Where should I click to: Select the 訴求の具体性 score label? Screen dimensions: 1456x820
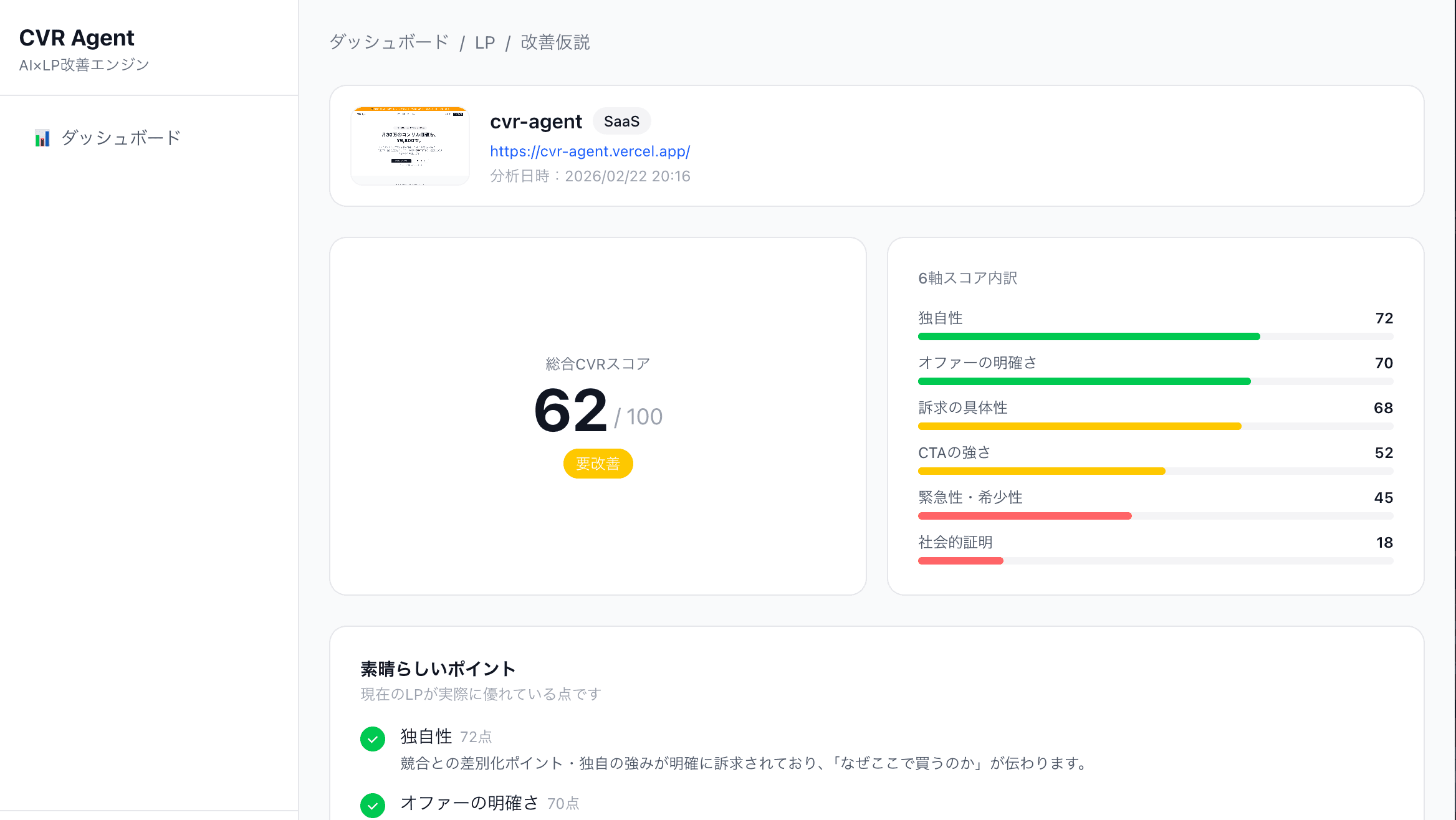(964, 408)
